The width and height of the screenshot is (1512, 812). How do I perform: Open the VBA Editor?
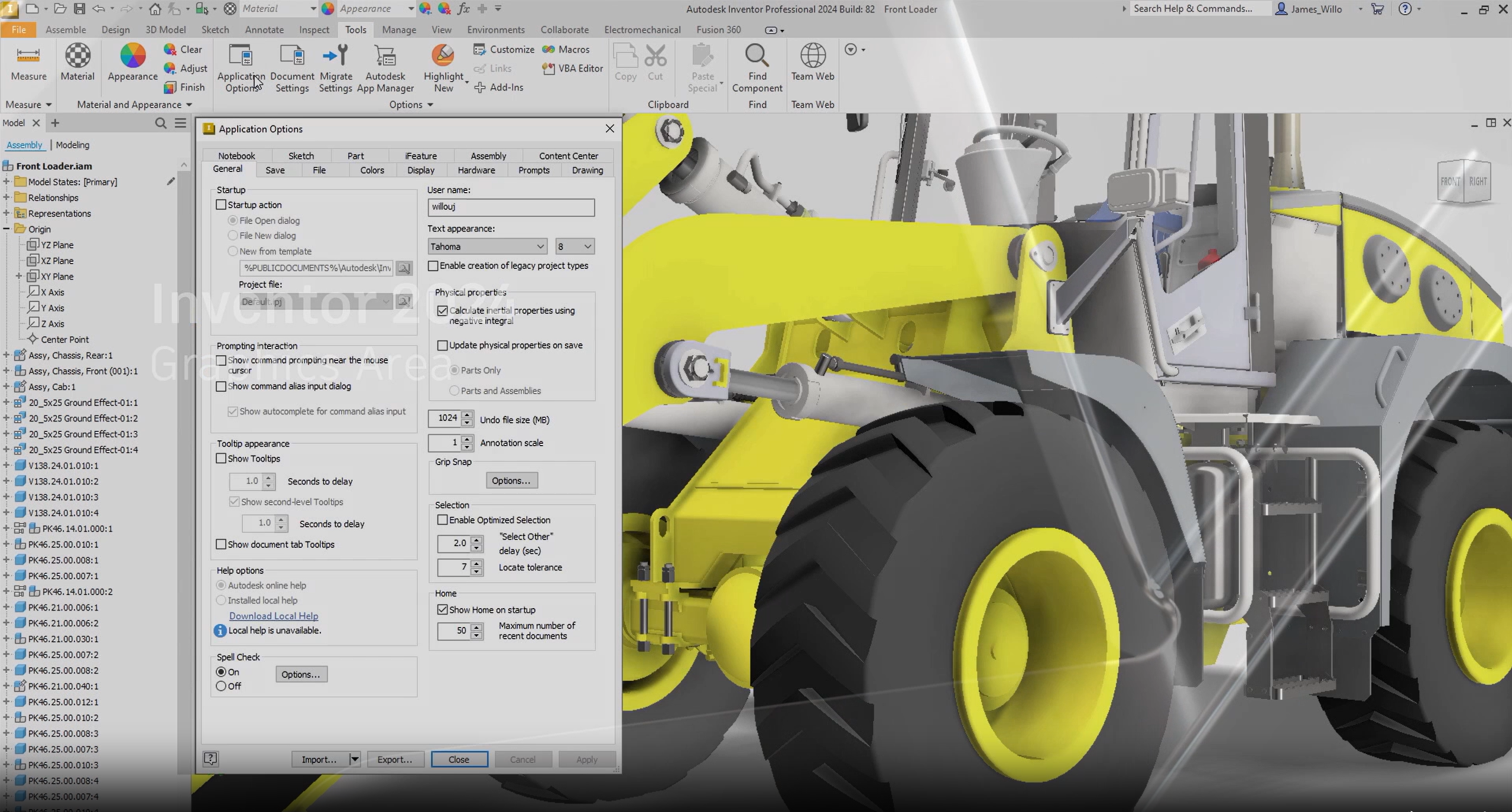tap(573, 69)
